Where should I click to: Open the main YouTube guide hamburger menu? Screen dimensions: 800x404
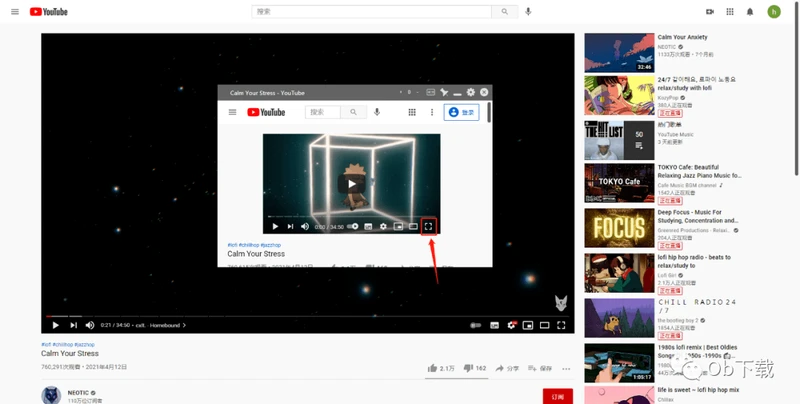[x=15, y=12]
